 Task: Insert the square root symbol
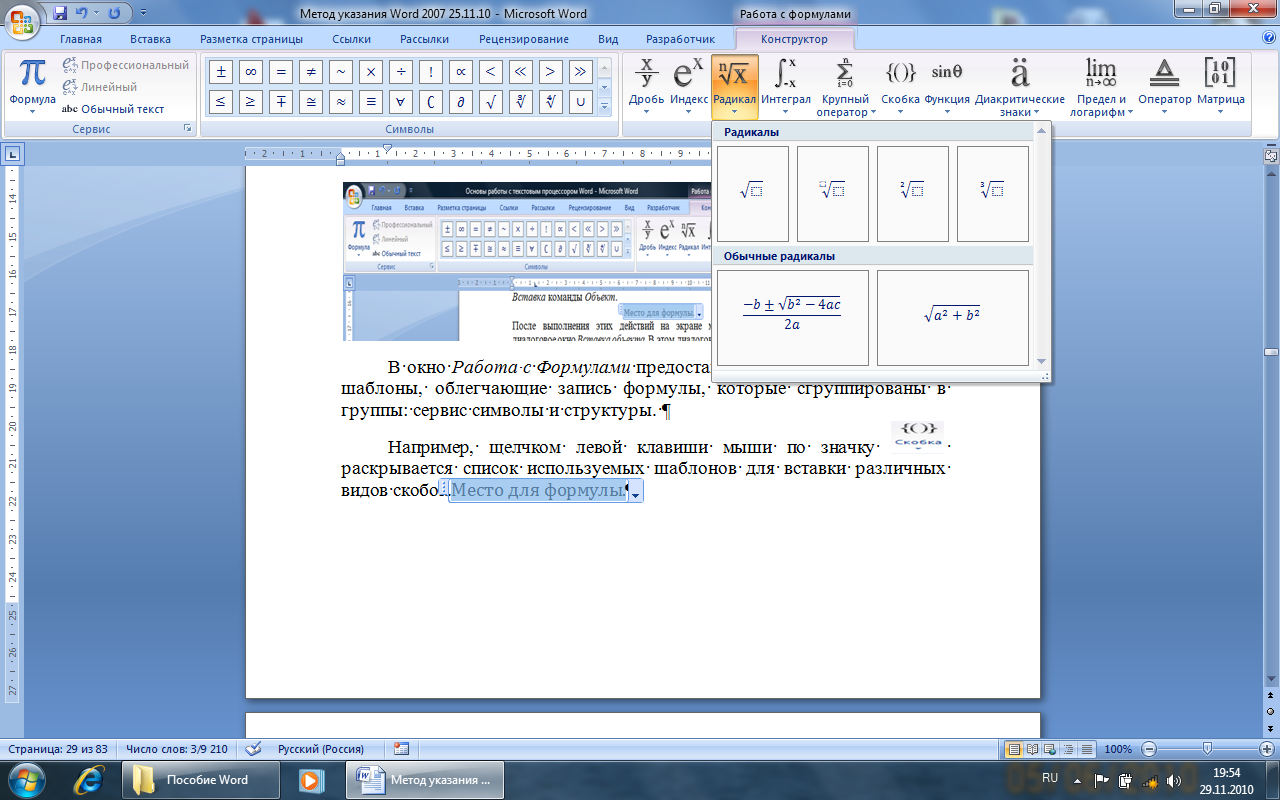click(x=491, y=102)
